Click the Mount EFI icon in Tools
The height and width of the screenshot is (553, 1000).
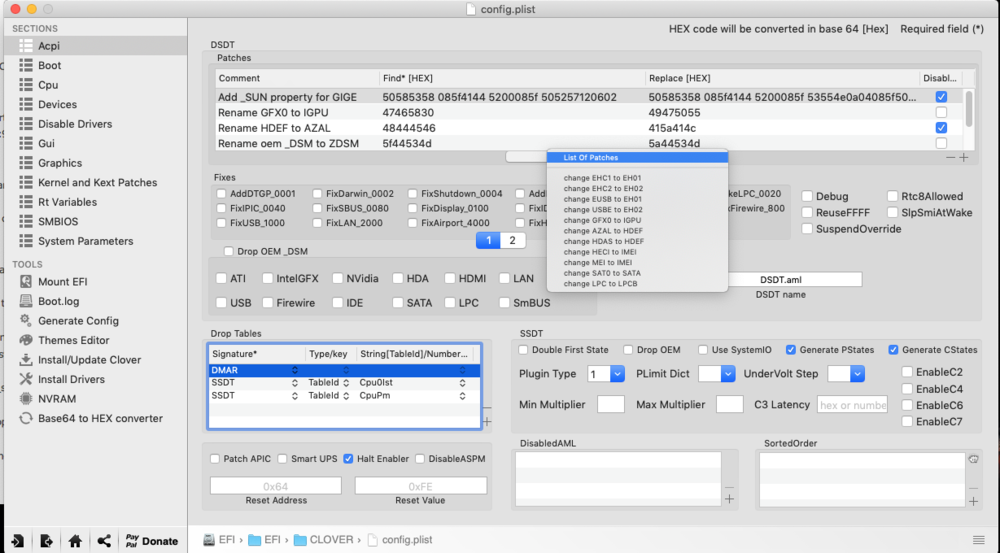(26, 282)
